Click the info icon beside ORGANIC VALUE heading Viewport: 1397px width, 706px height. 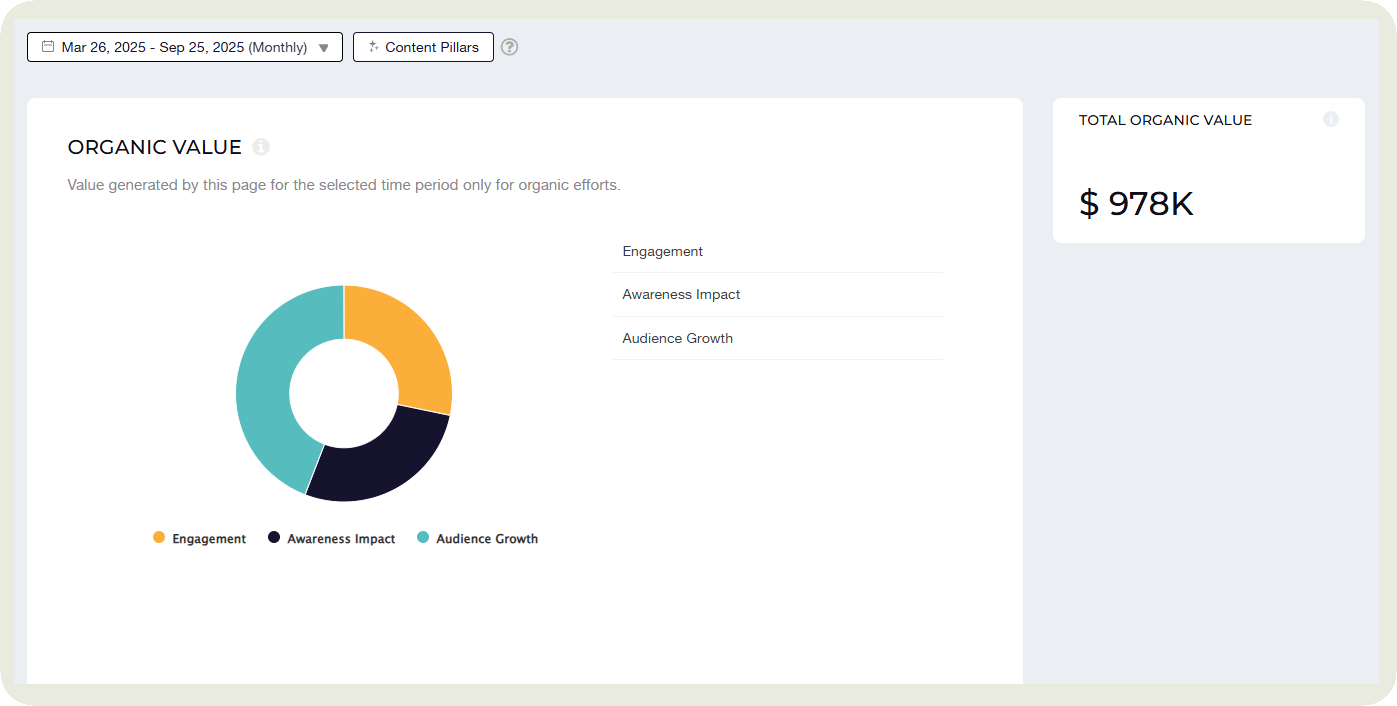[x=261, y=146]
